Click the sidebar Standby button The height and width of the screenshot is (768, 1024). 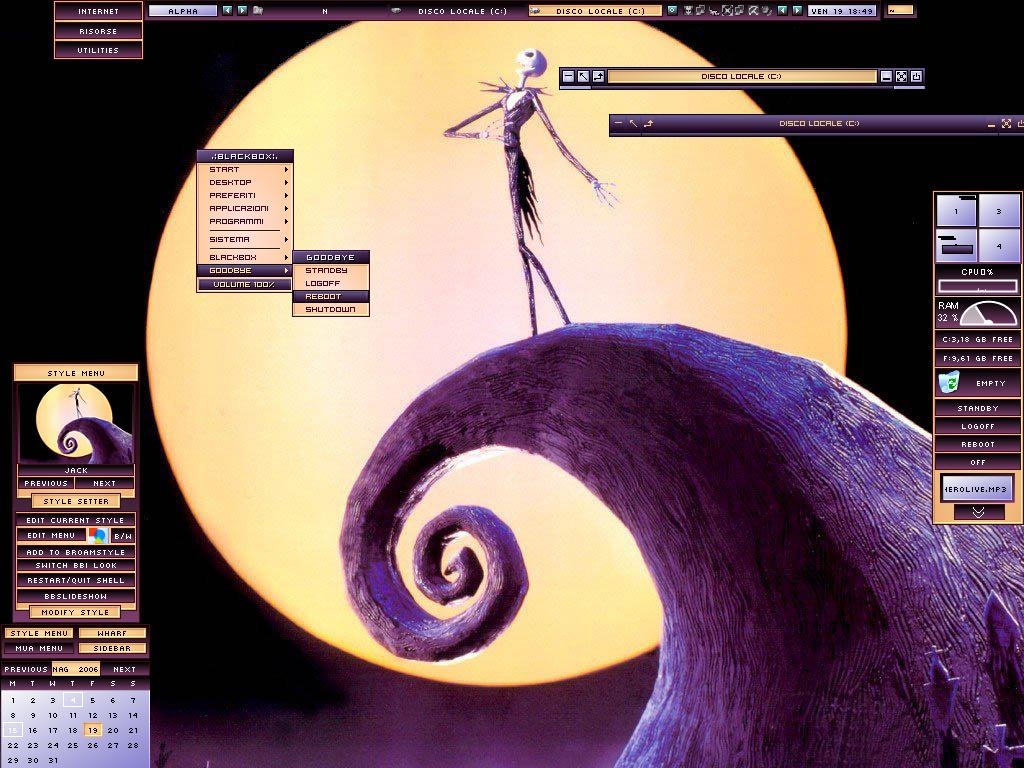(x=978, y=408)
